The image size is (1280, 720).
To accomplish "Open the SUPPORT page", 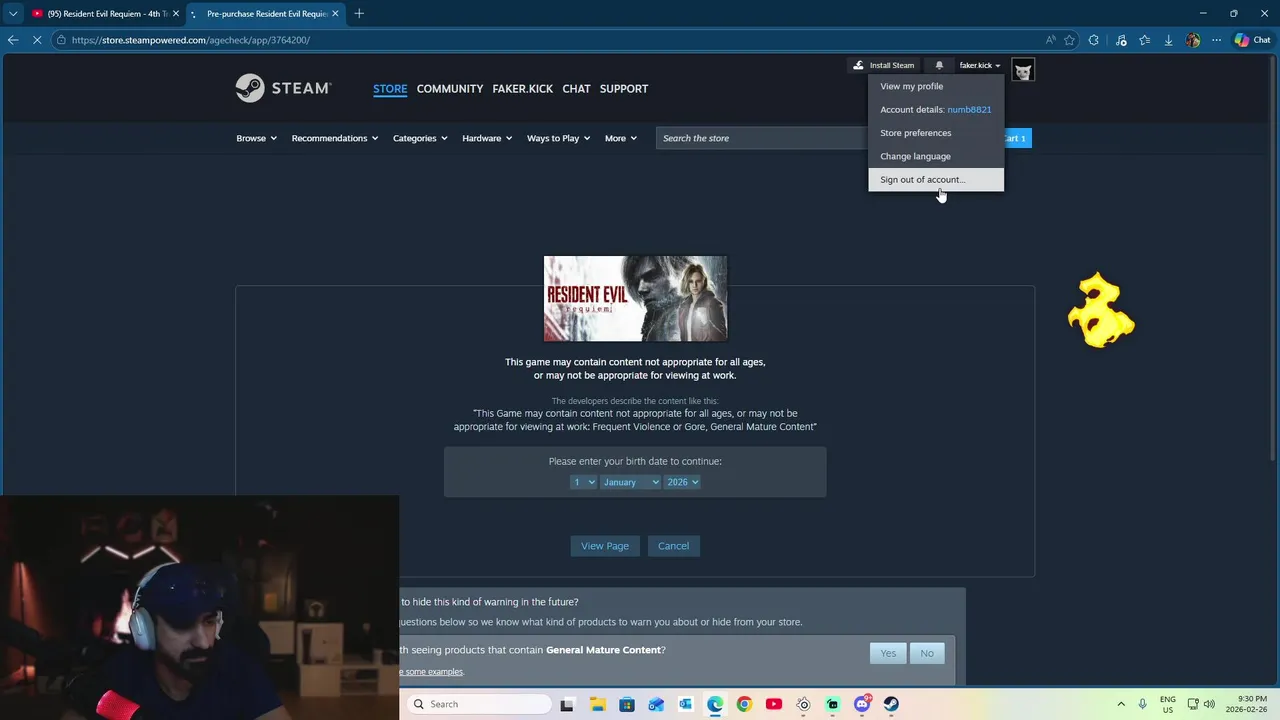I will click(x=624, y=88).
